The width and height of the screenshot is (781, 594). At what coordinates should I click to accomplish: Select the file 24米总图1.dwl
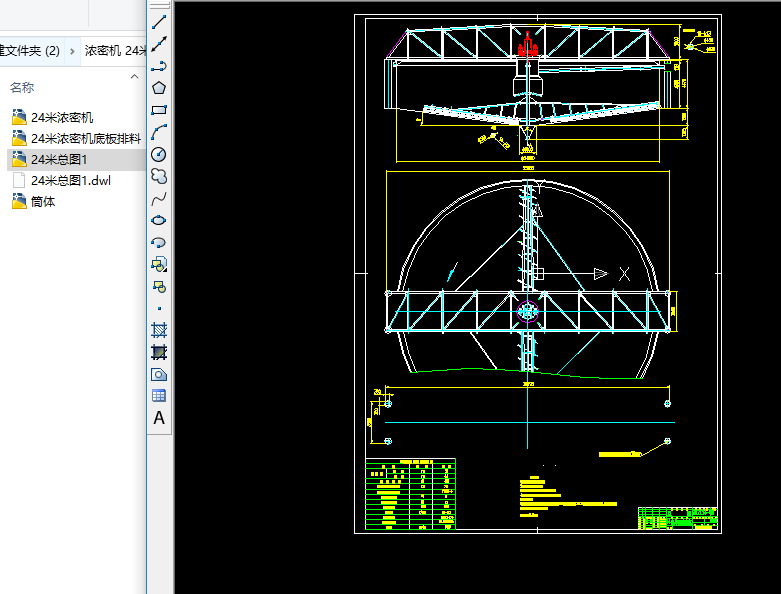61,180
